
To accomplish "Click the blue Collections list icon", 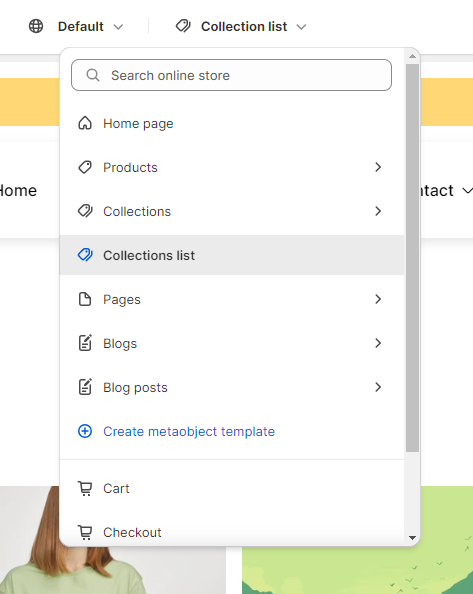I will [85, 255].
